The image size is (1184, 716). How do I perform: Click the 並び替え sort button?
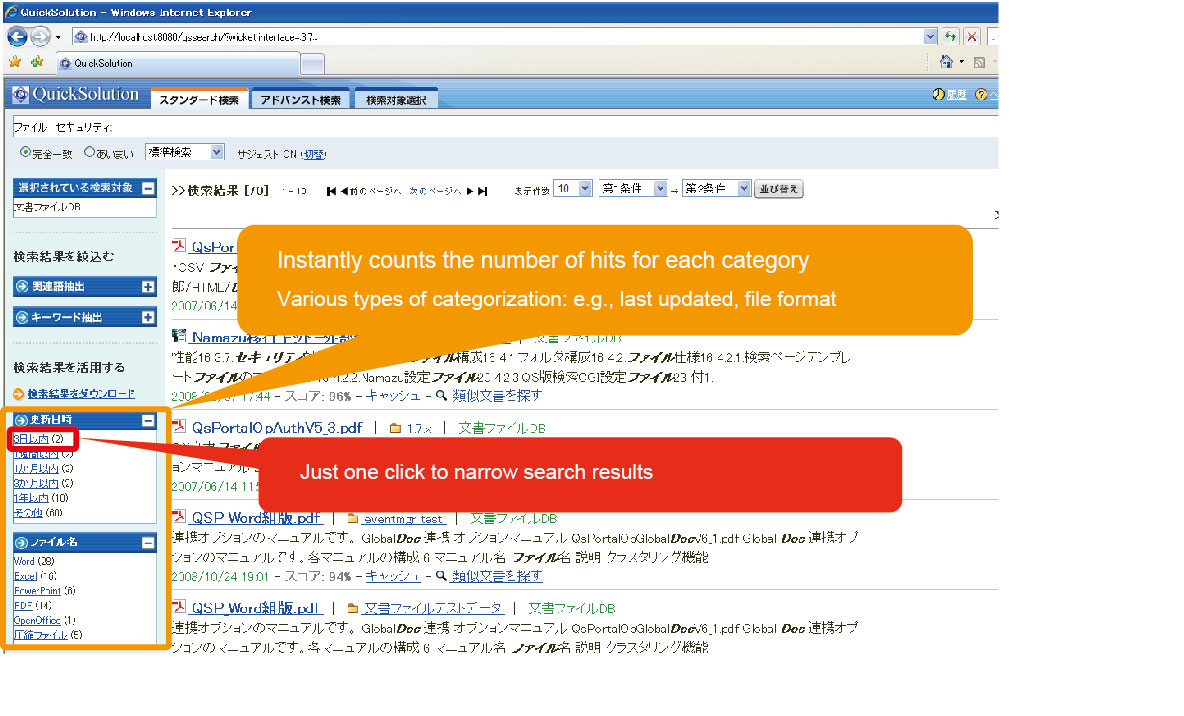point(779,189)
